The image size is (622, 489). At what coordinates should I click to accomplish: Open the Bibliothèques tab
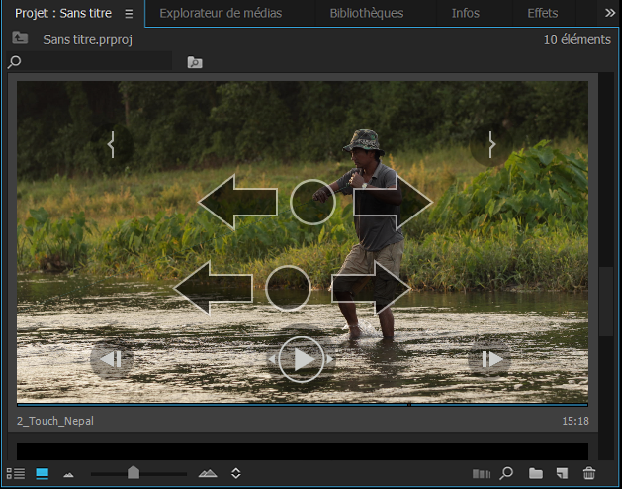click(366, 13)
